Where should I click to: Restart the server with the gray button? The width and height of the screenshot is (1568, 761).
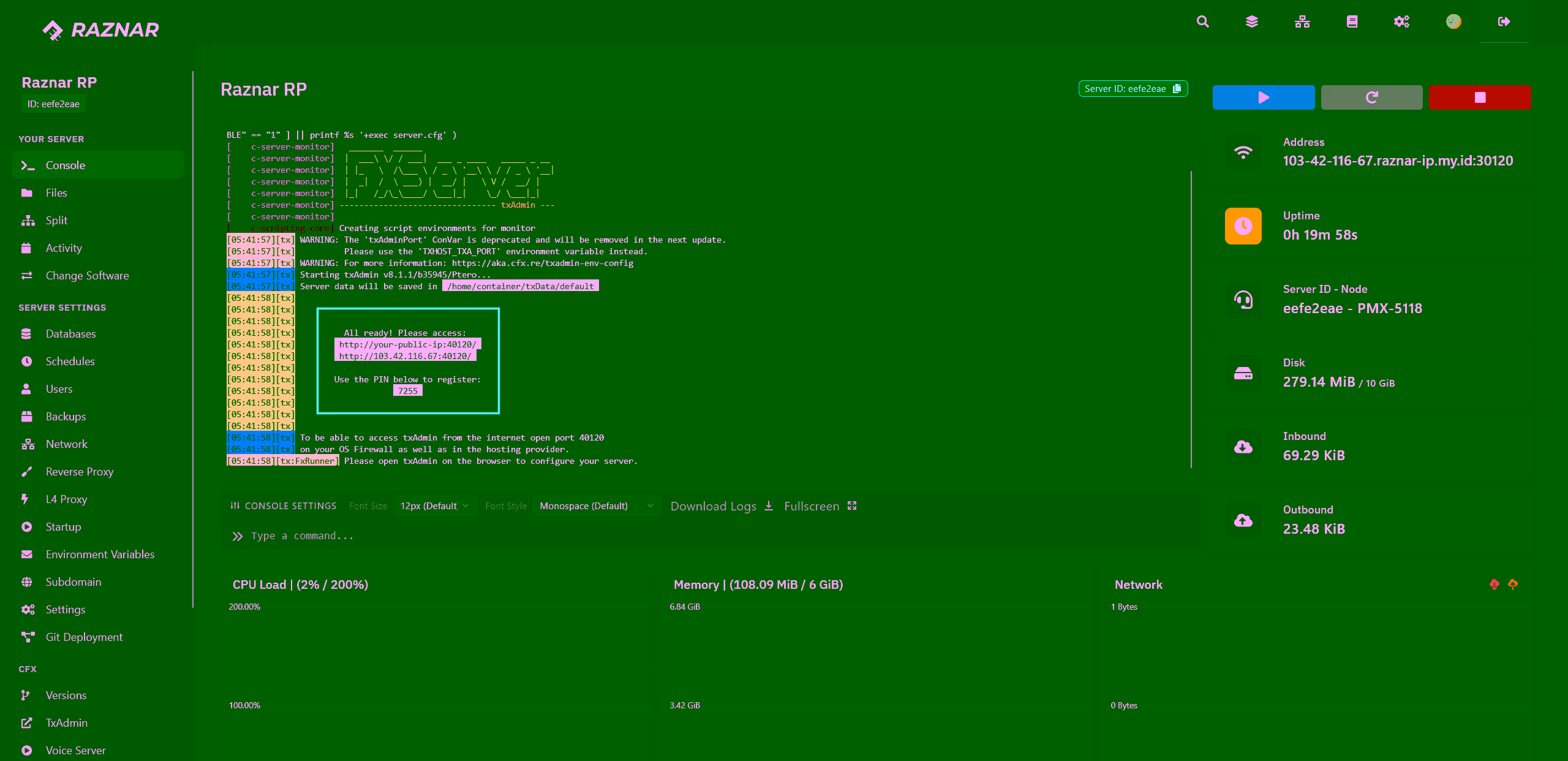(1372, 97)
